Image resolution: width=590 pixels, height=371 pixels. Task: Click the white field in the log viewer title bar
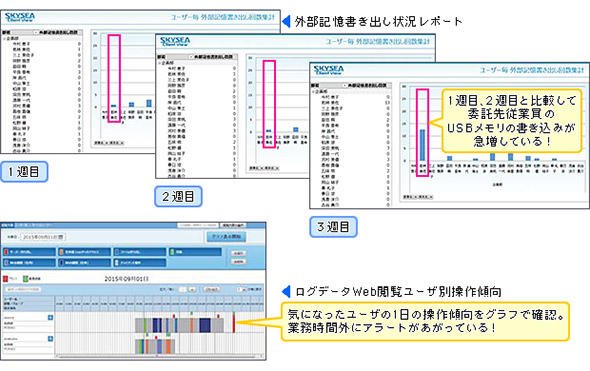click(x=198, y=225)
